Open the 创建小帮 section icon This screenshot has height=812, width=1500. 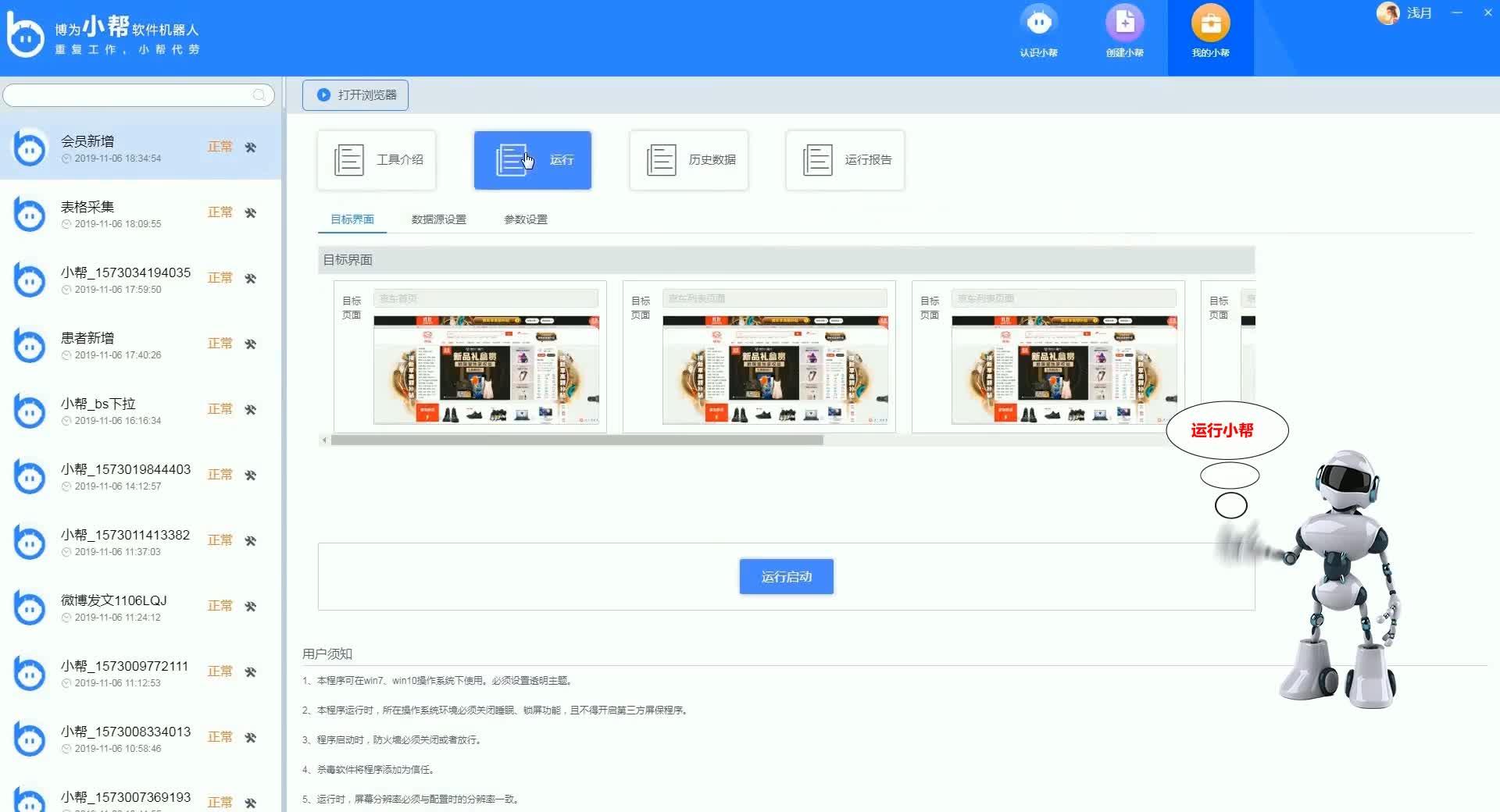[1124, 23]
